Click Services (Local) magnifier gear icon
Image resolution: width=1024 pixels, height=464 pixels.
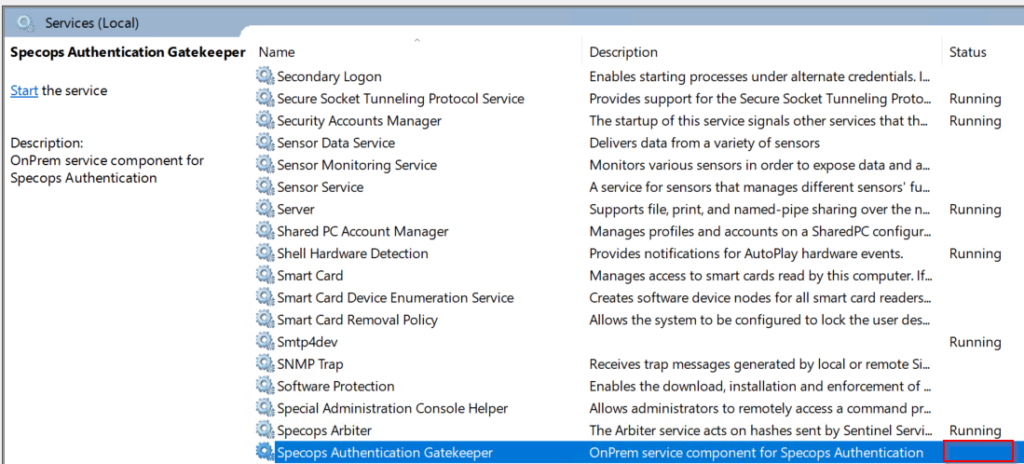point(26,24)
